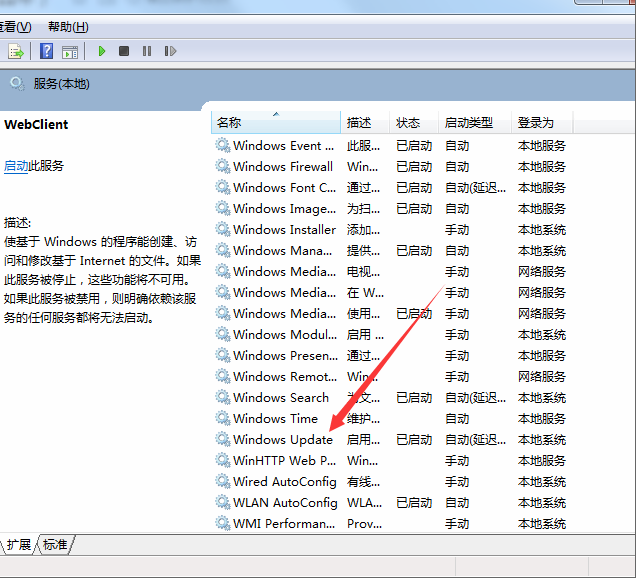Select the Windows Update service name
This screenshot has height=578, width=636.
pyautogui.click(x=283, y=440)
